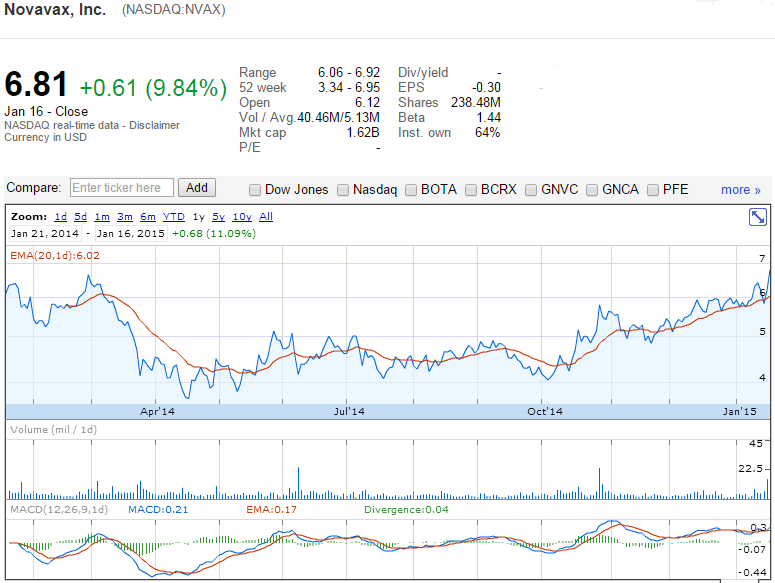Click the 52 week range 3.34 - 6.95
Viewport: 775px width, 583px height.
tap(349, 87)
